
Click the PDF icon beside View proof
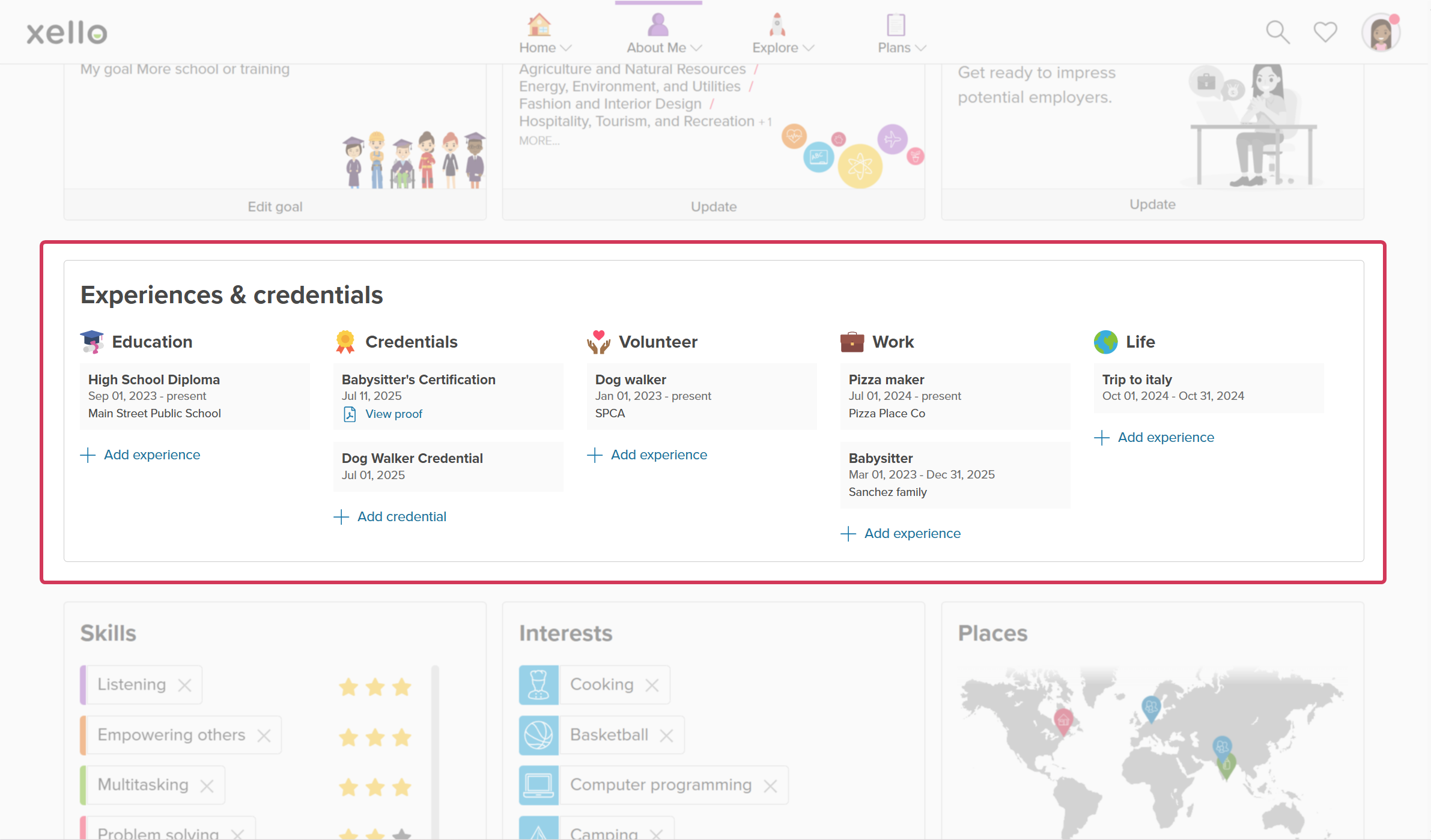coord(349,414)
